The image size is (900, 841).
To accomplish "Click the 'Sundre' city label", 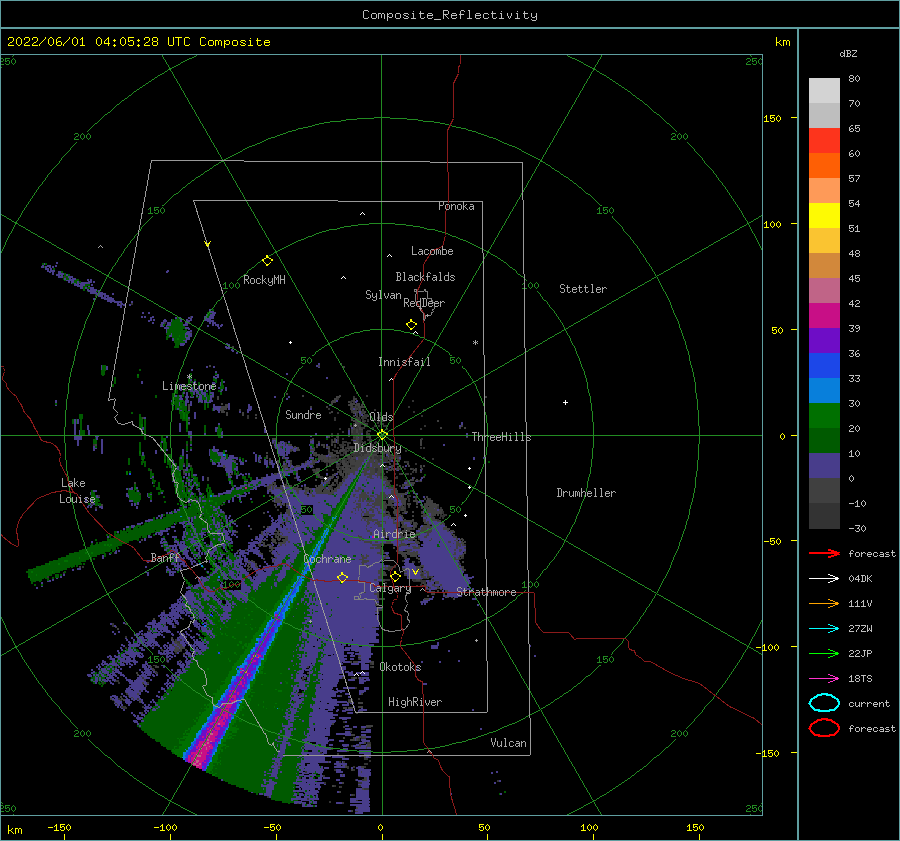I will click(303, 414).
